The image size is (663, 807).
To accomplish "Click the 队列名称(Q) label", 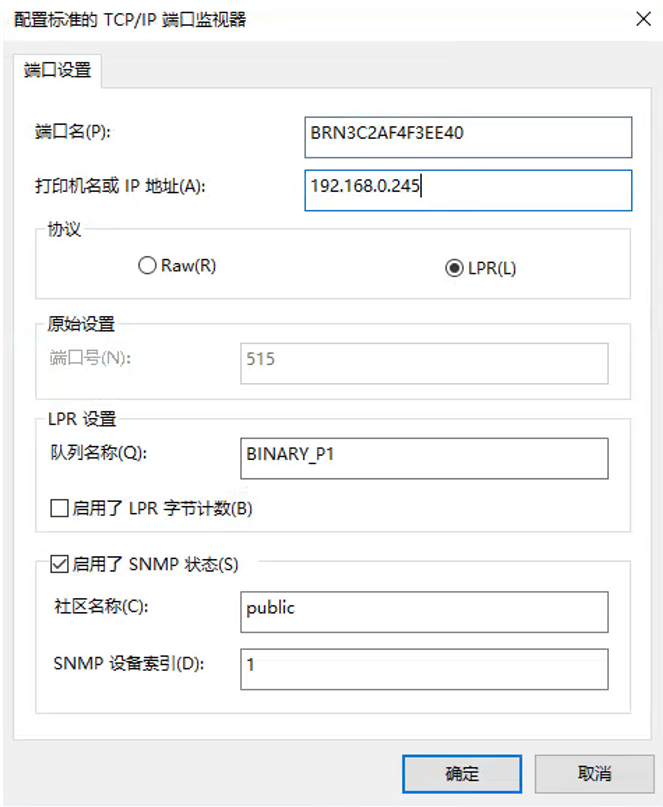I will [97, 453].
